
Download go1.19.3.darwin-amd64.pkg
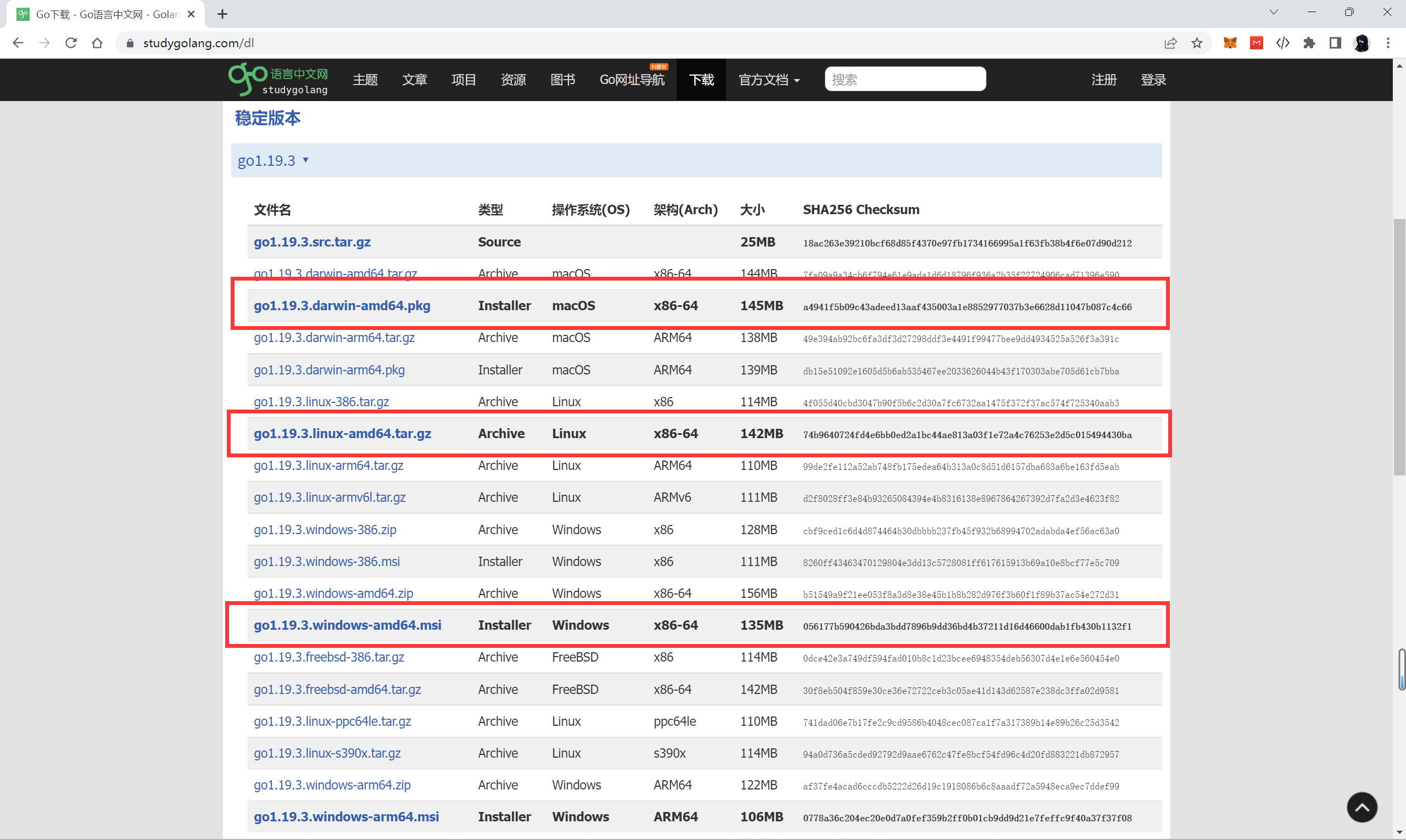[x=342, y=306]
